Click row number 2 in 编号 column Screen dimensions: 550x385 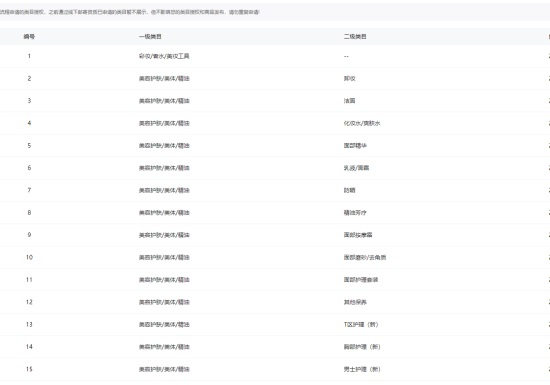tap(29, 79)
